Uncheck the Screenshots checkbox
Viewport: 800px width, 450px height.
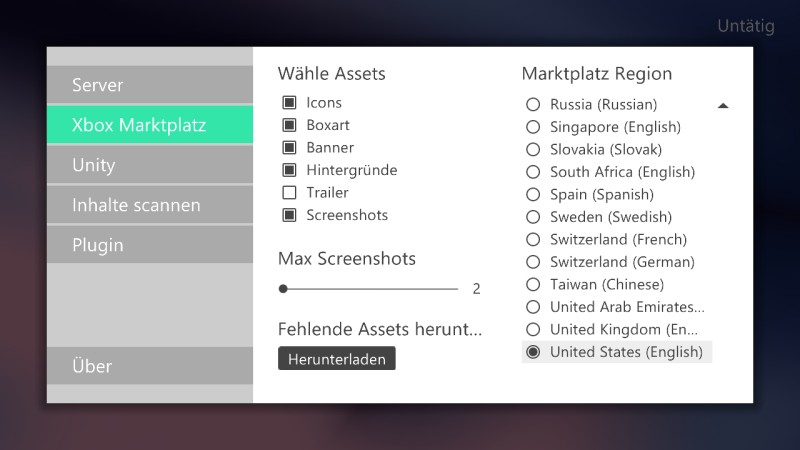tap(289, 215)
